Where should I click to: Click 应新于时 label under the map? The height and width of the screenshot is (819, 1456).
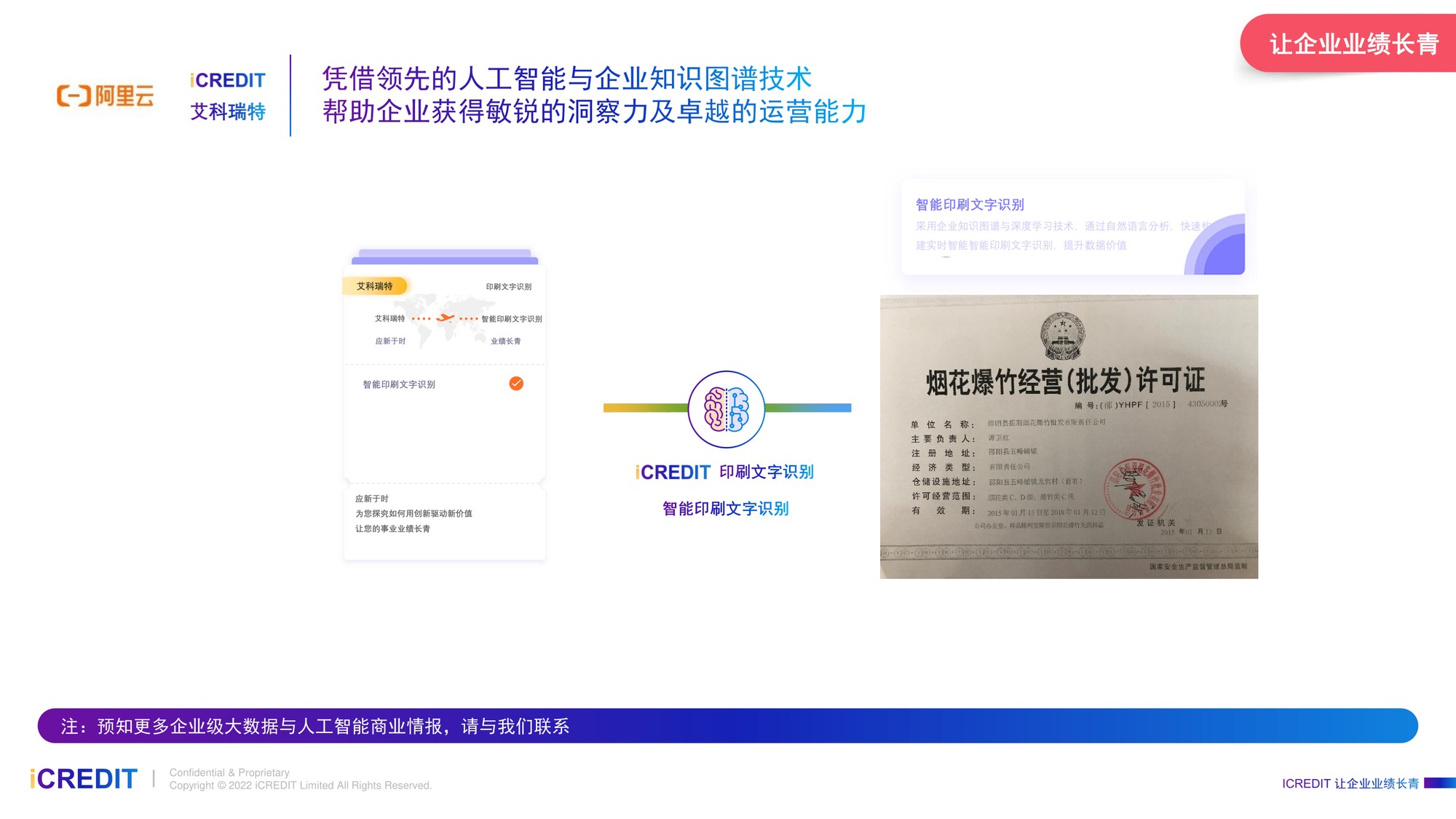(x=390, y=341)
